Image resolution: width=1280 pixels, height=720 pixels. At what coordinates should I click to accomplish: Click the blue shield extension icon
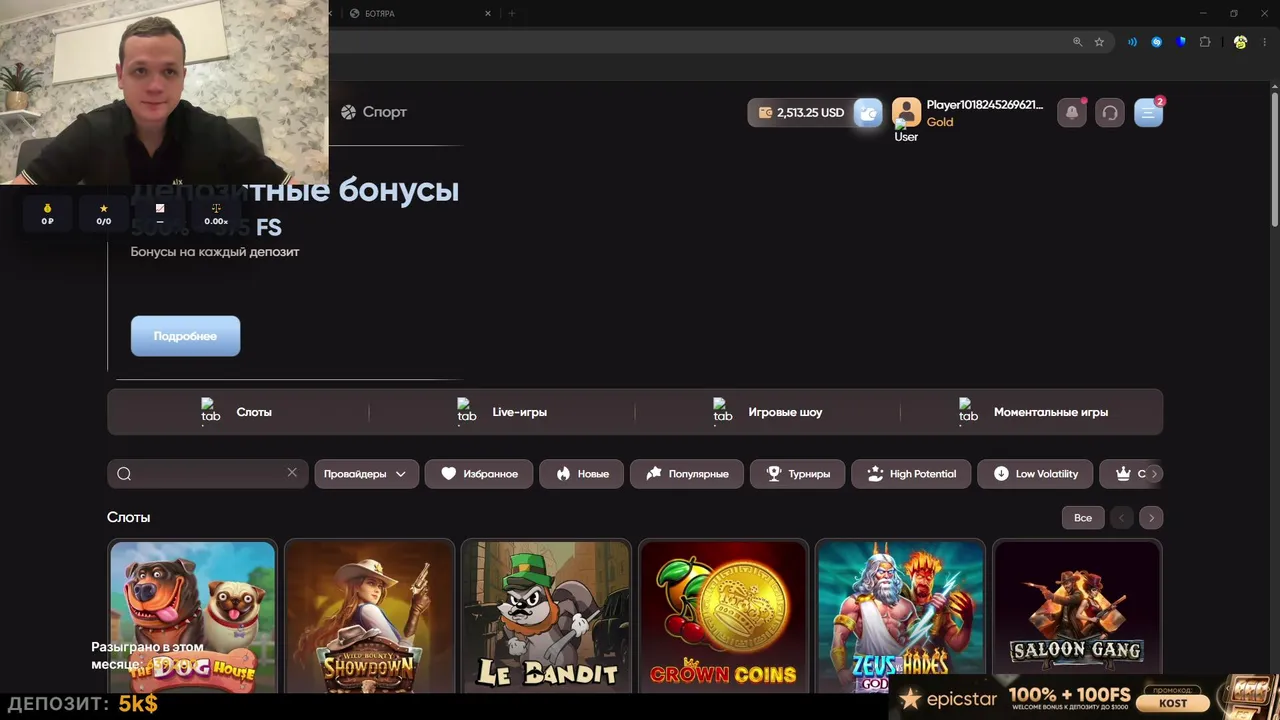pos(1181,42)
